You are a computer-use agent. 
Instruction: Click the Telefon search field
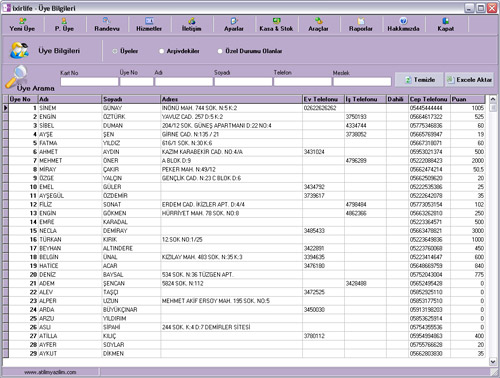pos(303,82)
